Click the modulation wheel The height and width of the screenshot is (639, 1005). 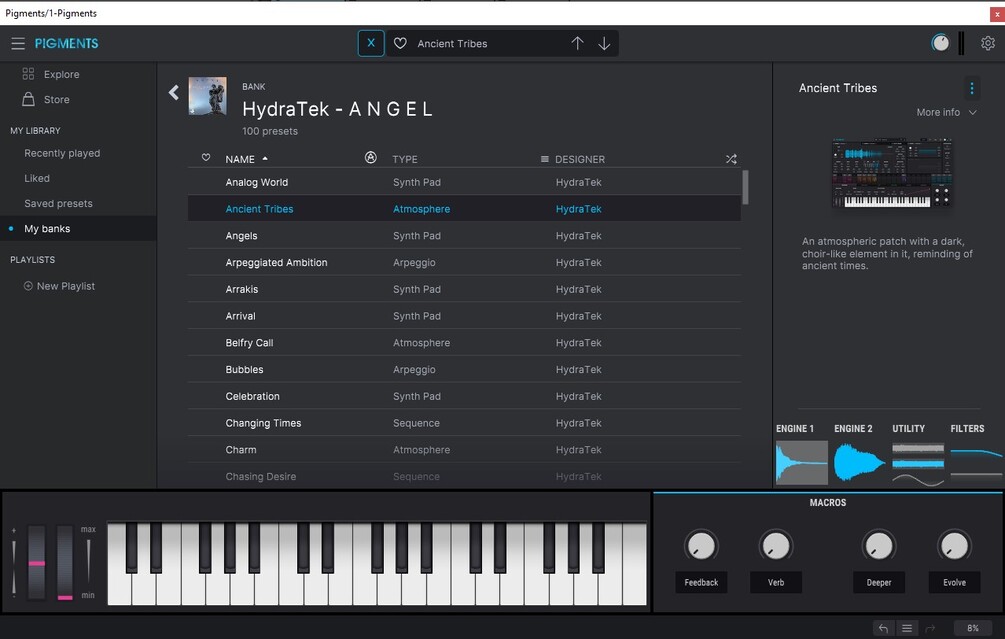(x=65, y=562)
